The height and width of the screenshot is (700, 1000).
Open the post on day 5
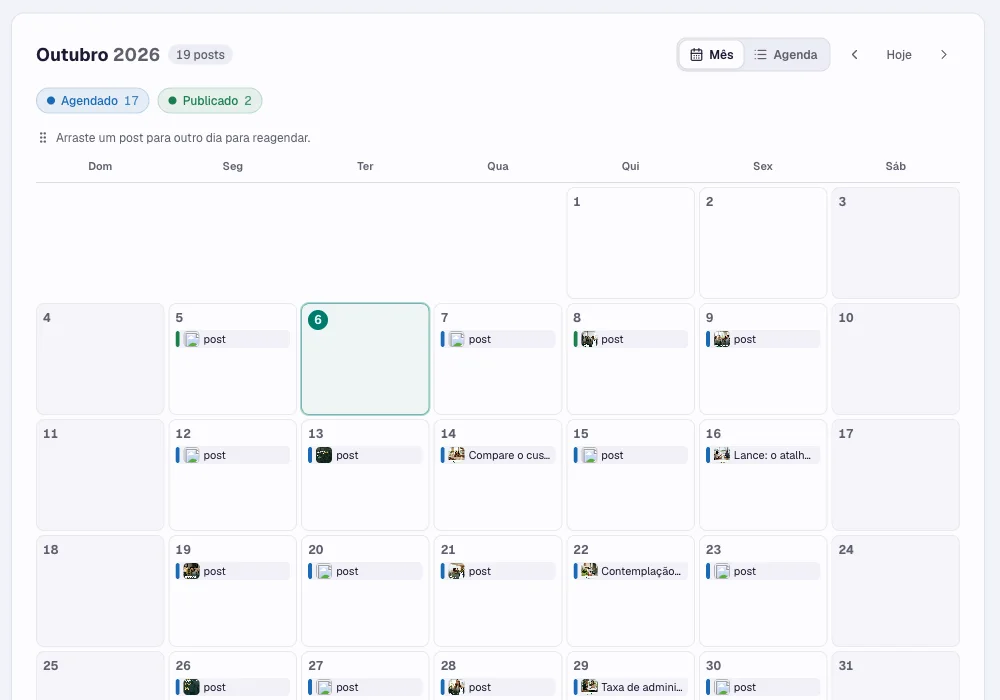point(233,339)
